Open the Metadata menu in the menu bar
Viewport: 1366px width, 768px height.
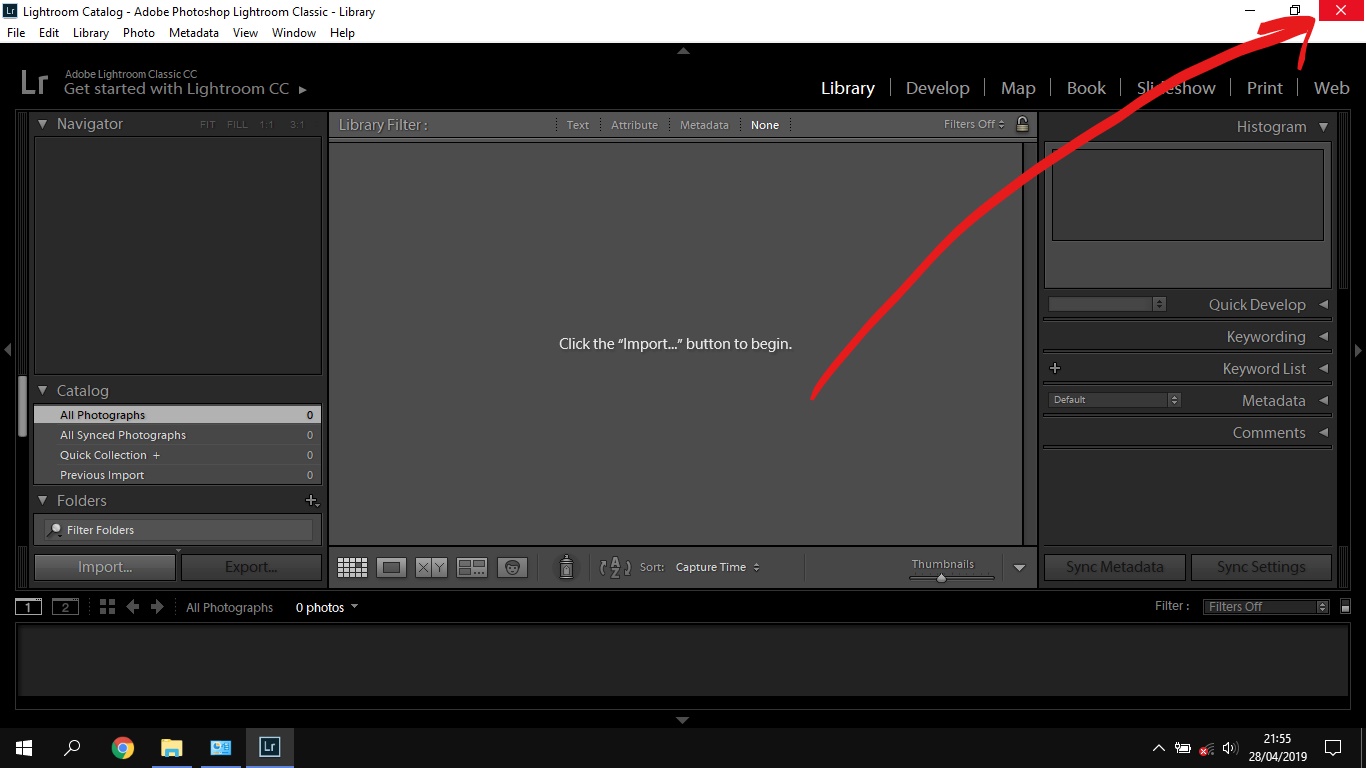[194, 33]
